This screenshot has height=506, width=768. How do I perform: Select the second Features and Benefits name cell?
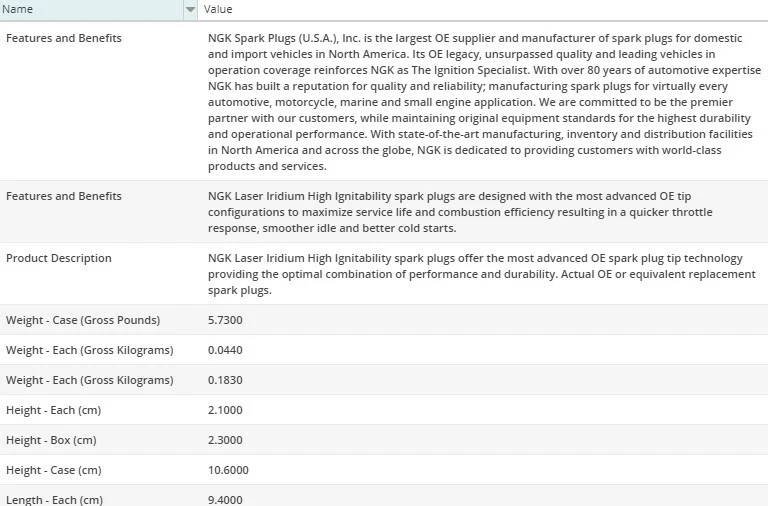64,196
